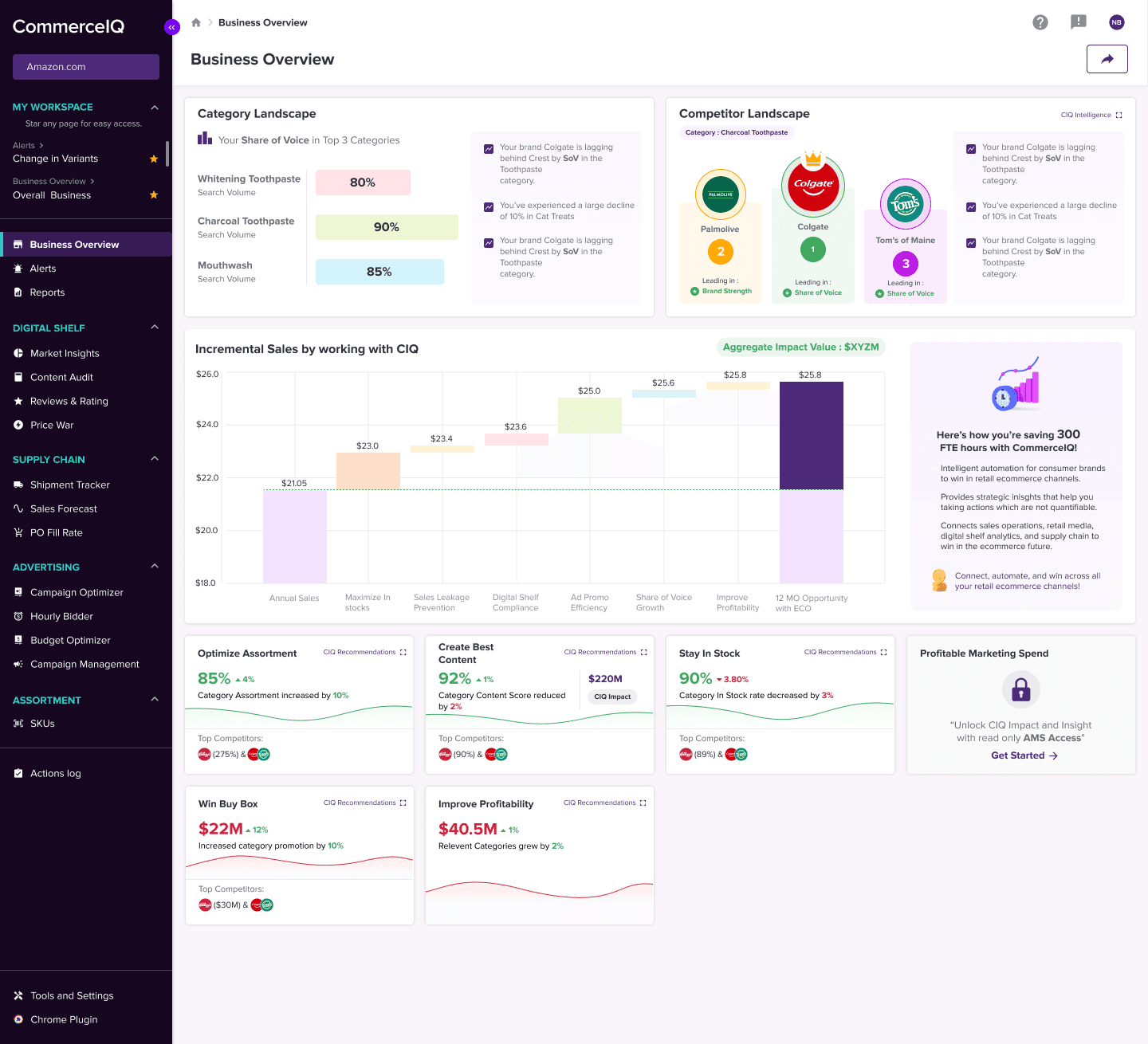Screen dimensions: 1148x1044
Task: Open the NB user profile avatar
Action: pos(1117,22)
